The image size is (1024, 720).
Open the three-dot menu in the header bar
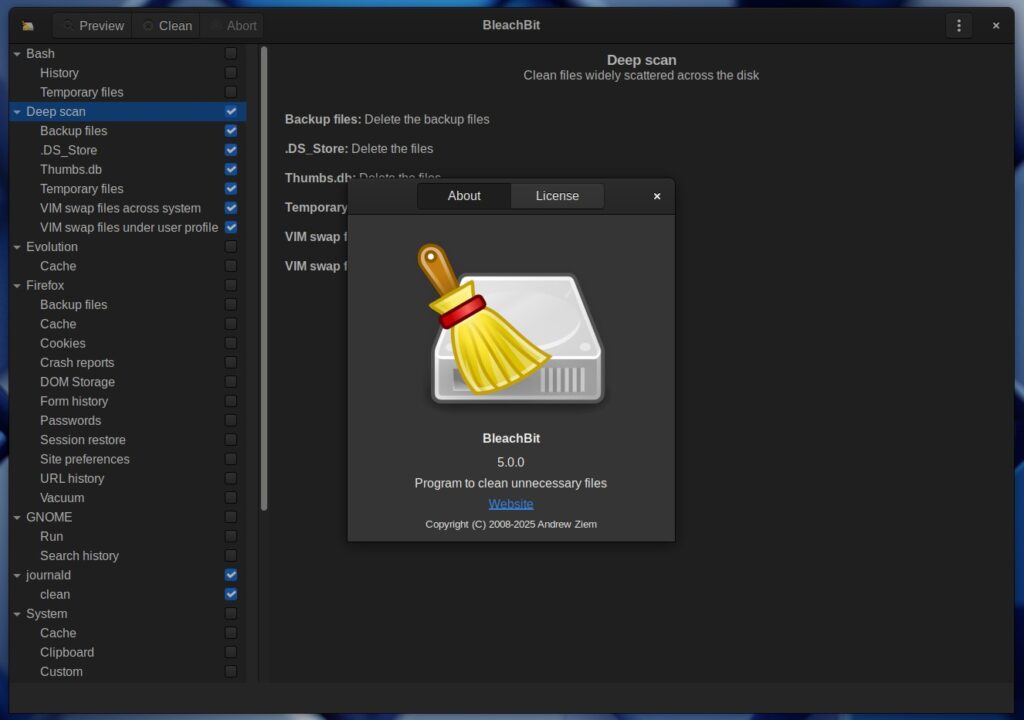coord(957,25)
